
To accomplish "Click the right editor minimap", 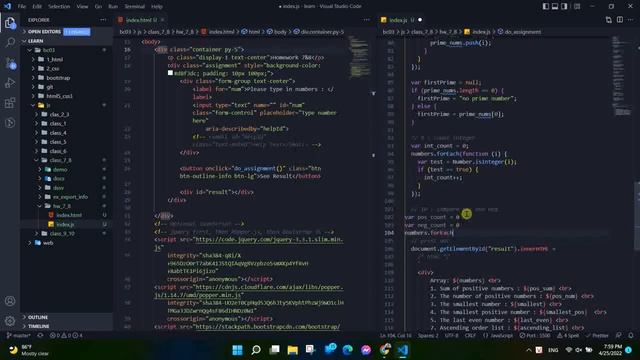I will coord(622,76).
